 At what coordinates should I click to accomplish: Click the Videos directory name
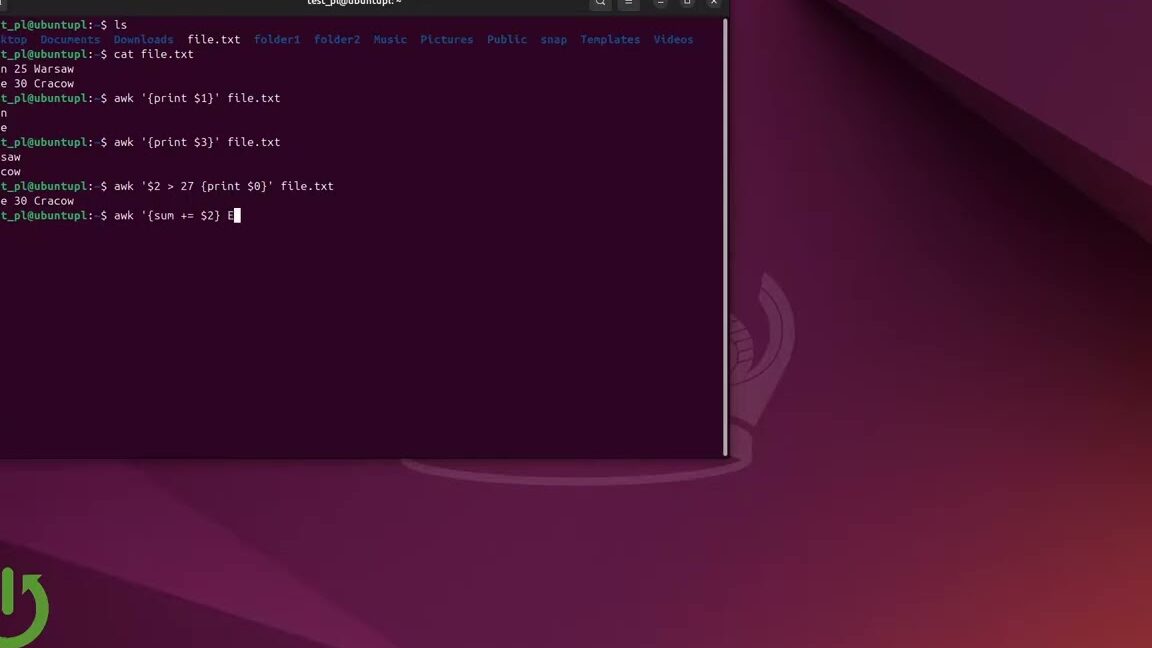[673, 40]
